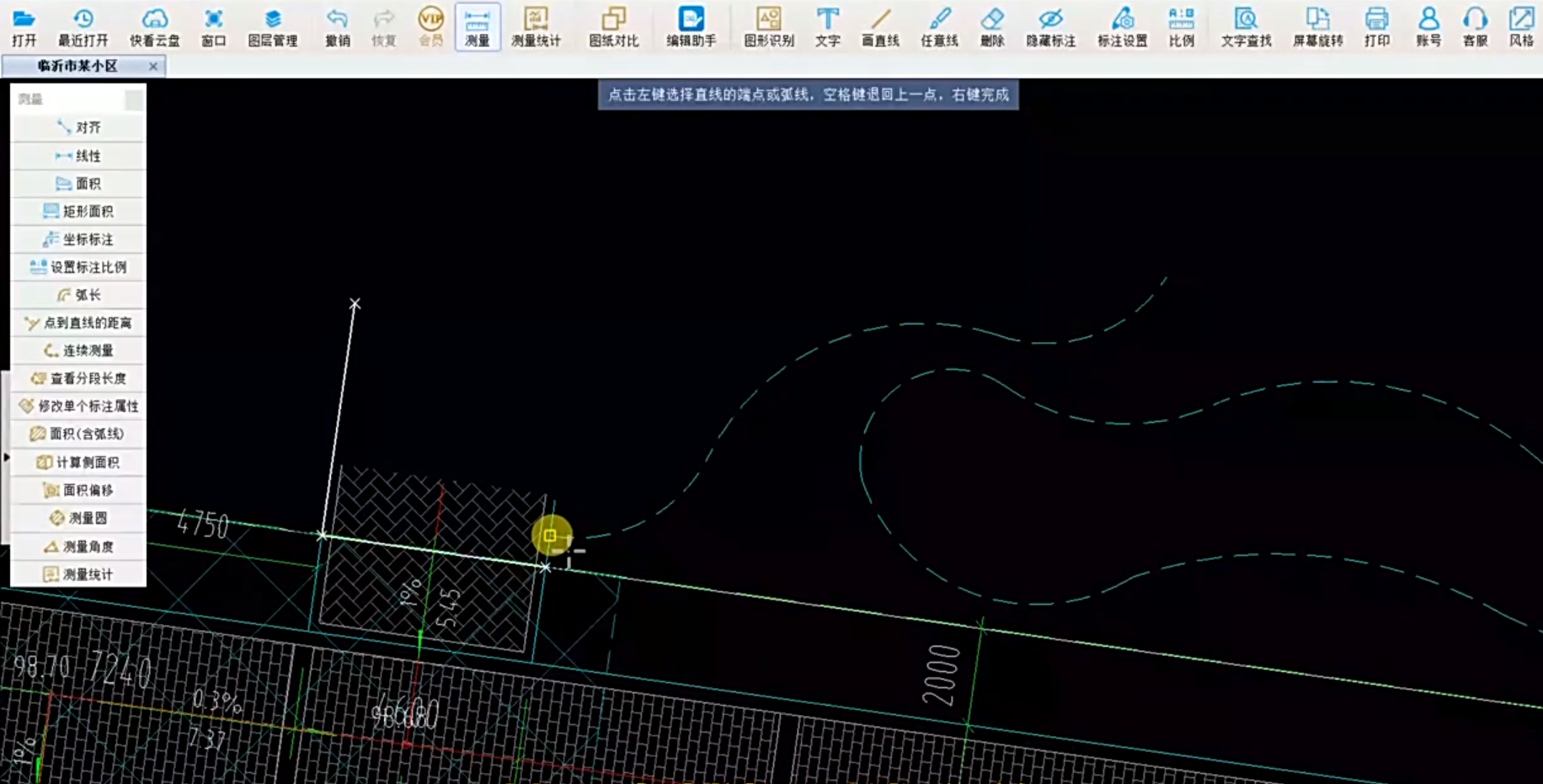Select 面积偏移 area offset tool
The height and width of the screenshot is (784, 1543).
78,489
